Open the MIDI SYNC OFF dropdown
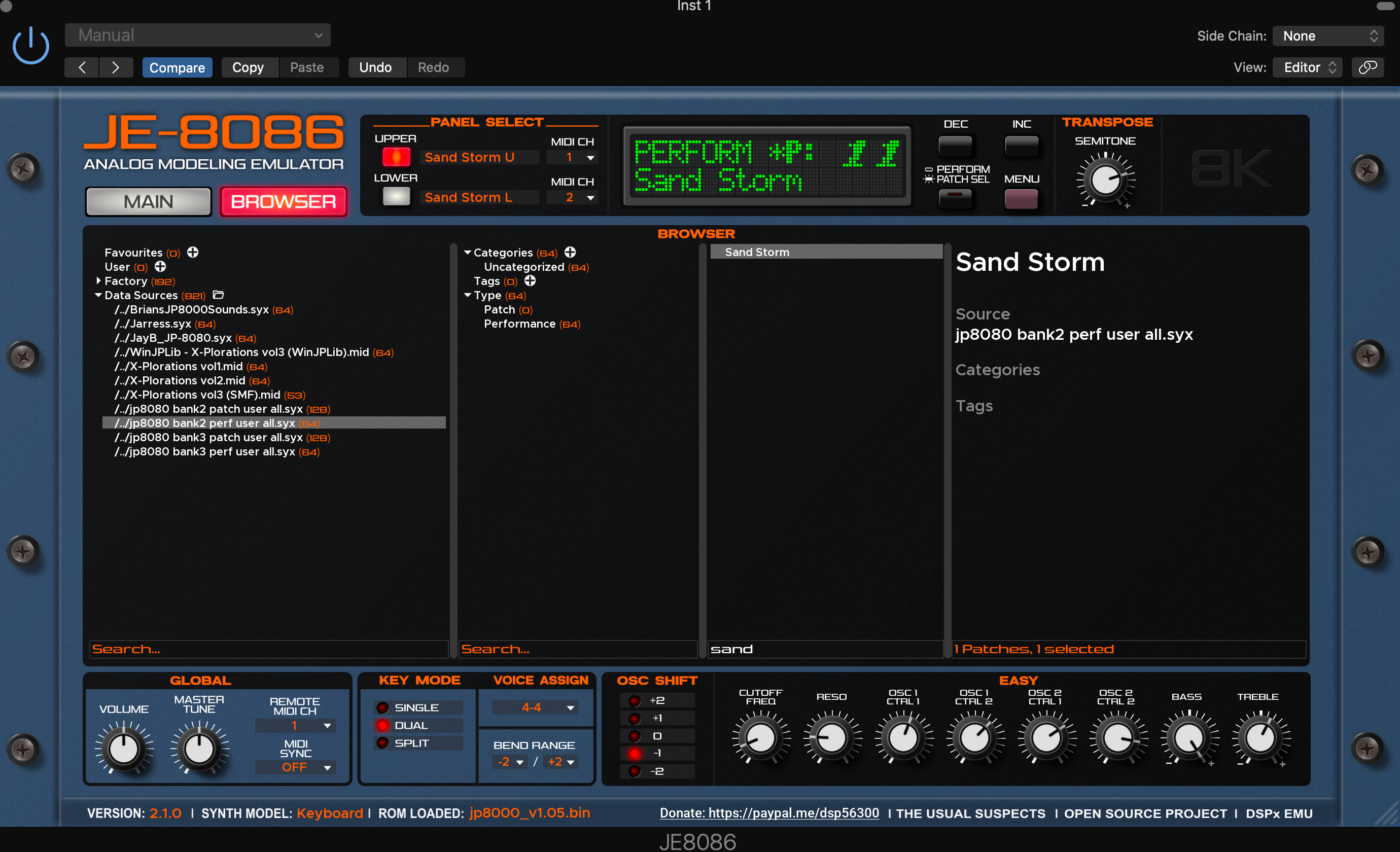The image size is (1400, 852). pos(296,767)
